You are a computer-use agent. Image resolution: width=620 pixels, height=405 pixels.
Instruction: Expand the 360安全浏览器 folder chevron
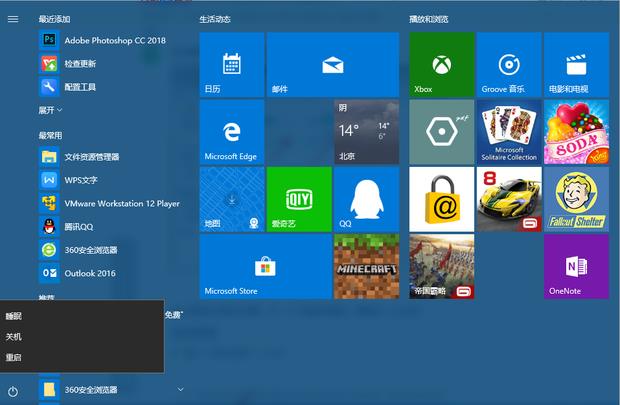coord(181,388)
